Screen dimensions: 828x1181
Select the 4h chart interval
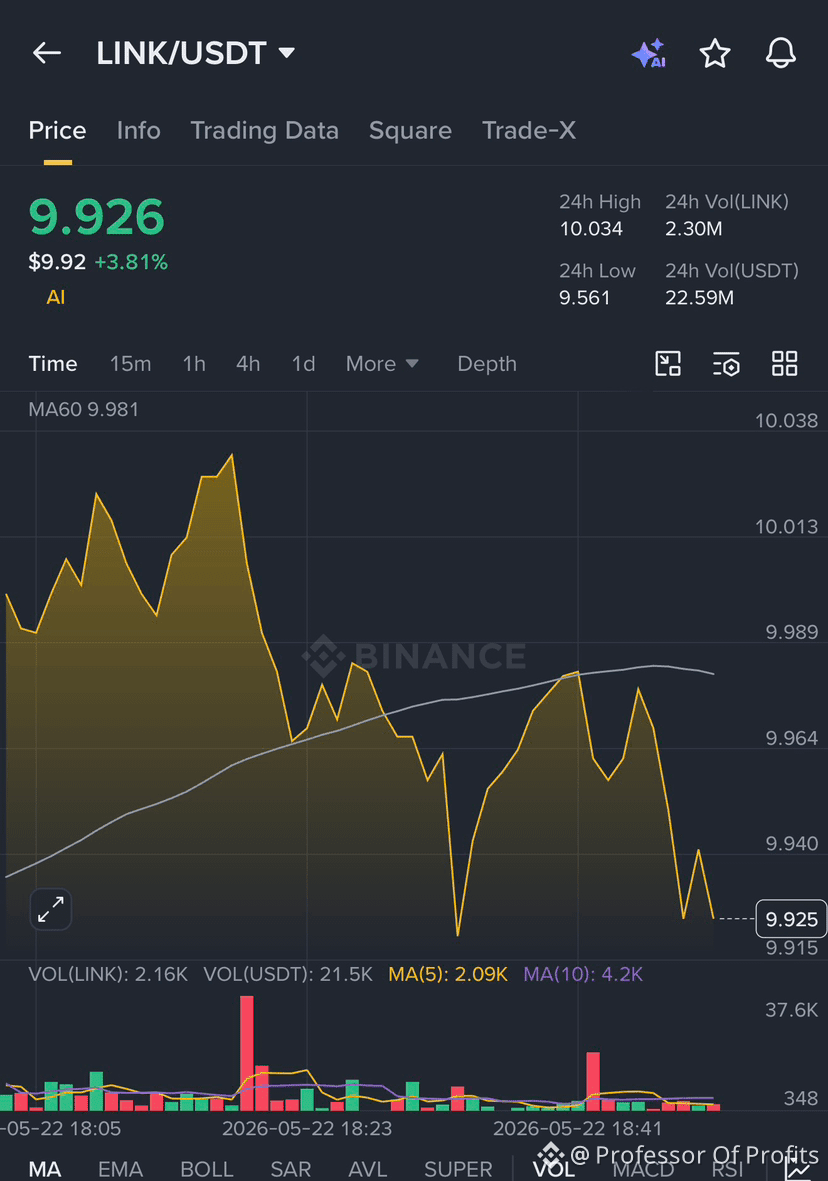[x=248, y=364]
